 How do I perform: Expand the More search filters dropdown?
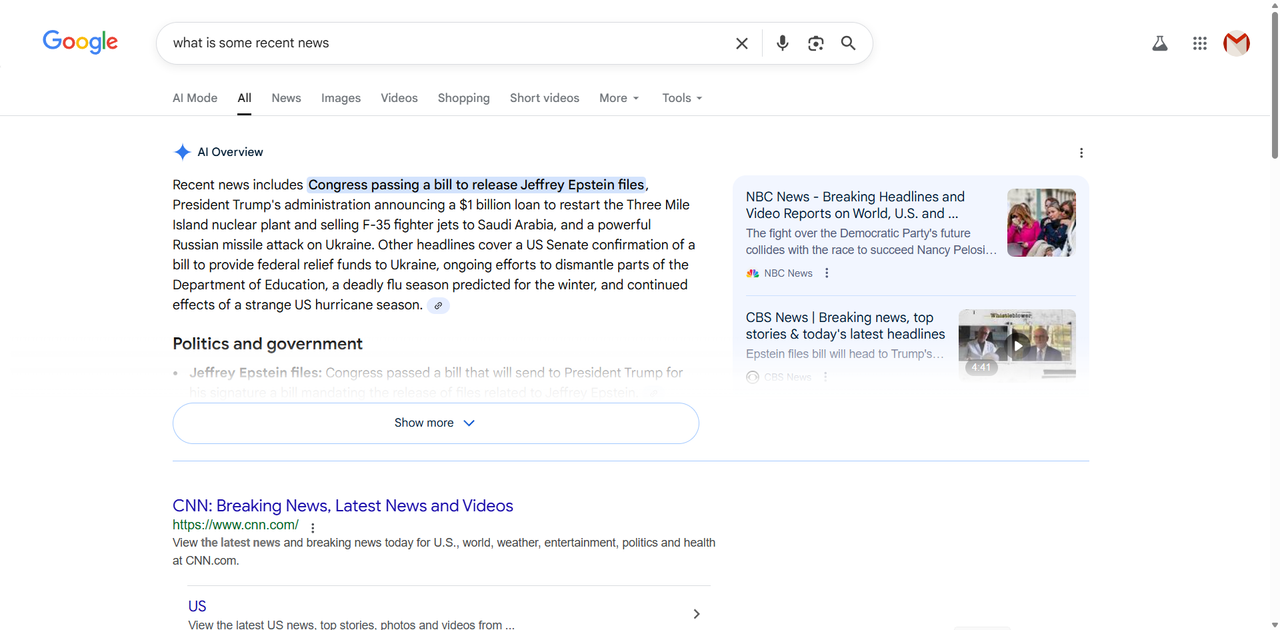[619, 98]
